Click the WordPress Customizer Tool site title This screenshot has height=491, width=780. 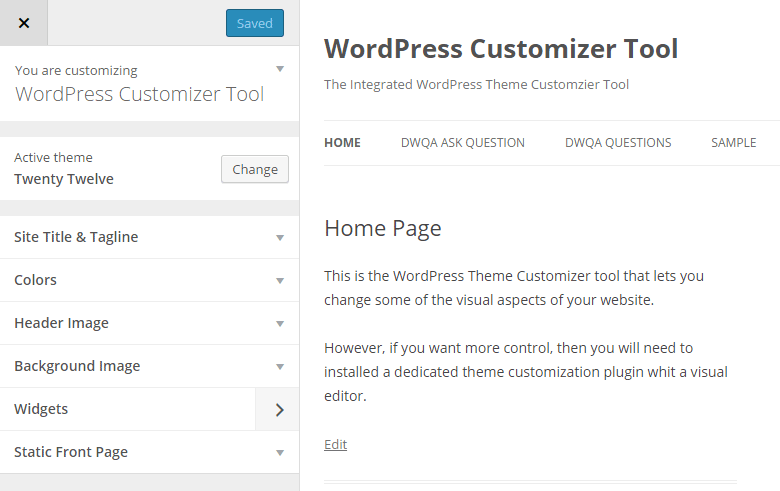tap(501, 49)
